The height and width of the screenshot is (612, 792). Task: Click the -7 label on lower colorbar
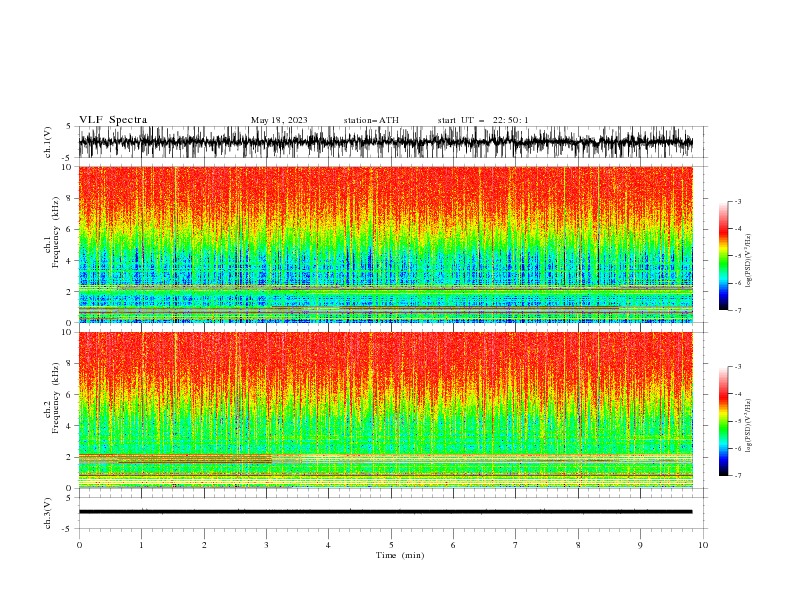(737, 475)
